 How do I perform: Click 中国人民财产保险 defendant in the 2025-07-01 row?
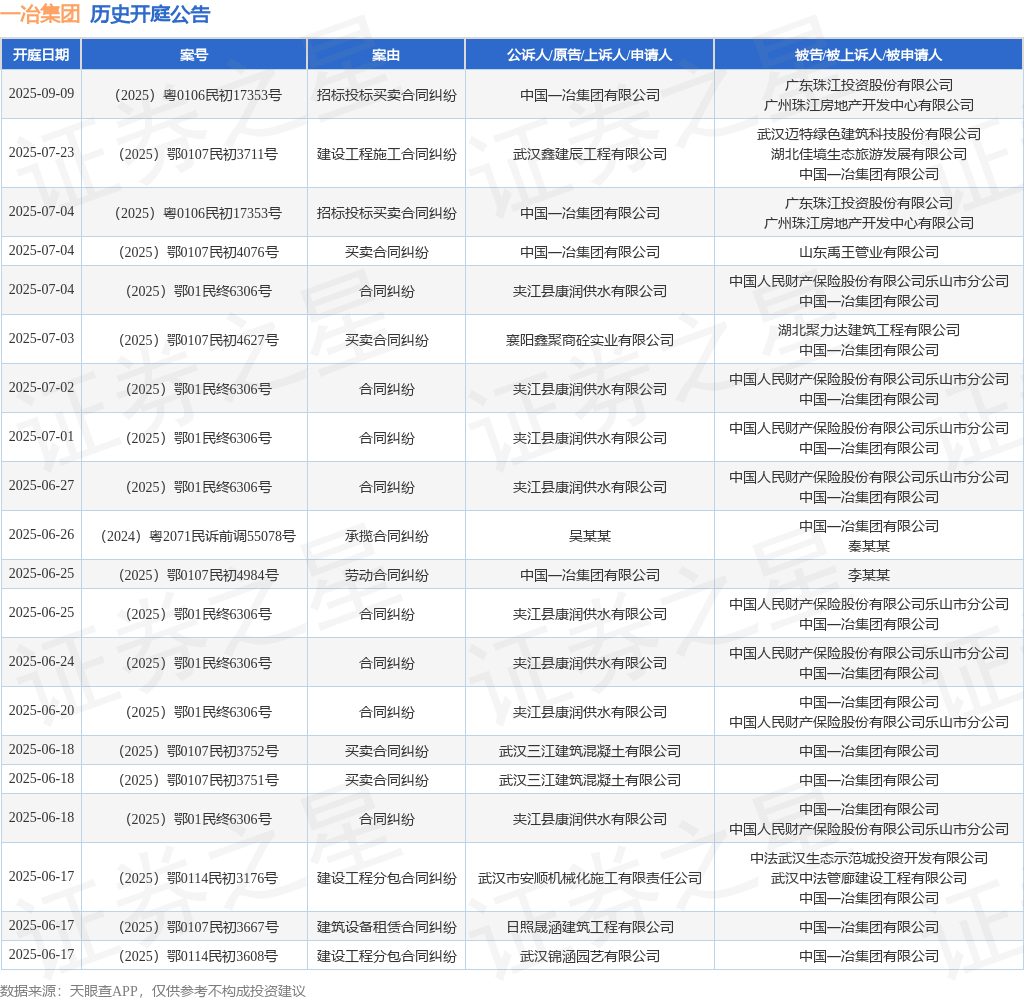[x=869, y=428]
